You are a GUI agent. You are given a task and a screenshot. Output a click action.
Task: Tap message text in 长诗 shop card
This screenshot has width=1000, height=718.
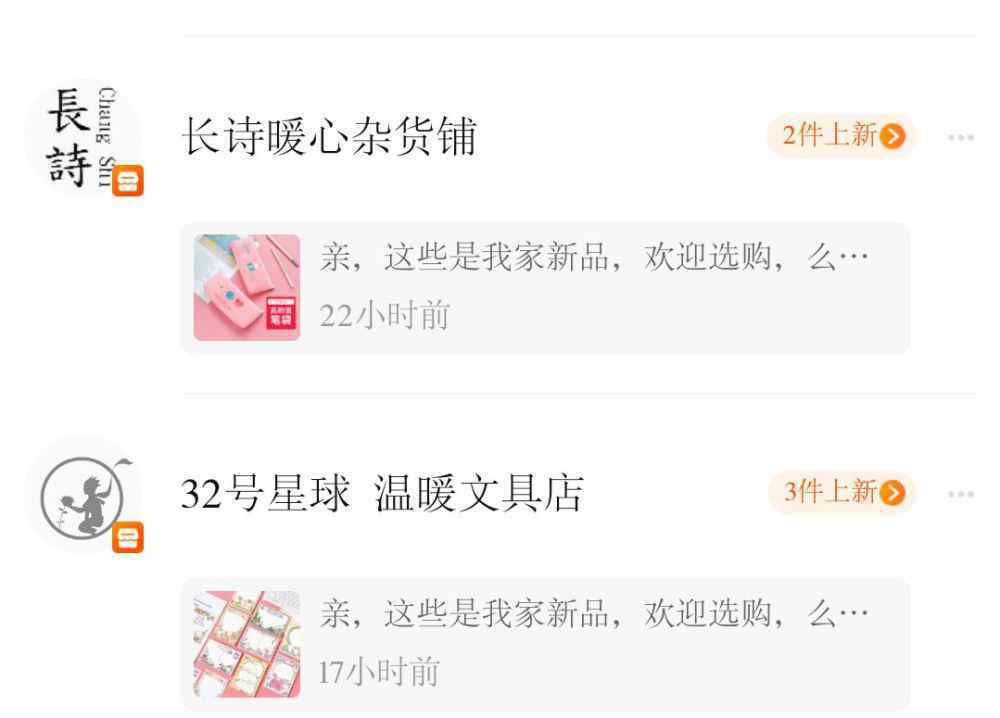pyautogui.click(x=594, y=258)
